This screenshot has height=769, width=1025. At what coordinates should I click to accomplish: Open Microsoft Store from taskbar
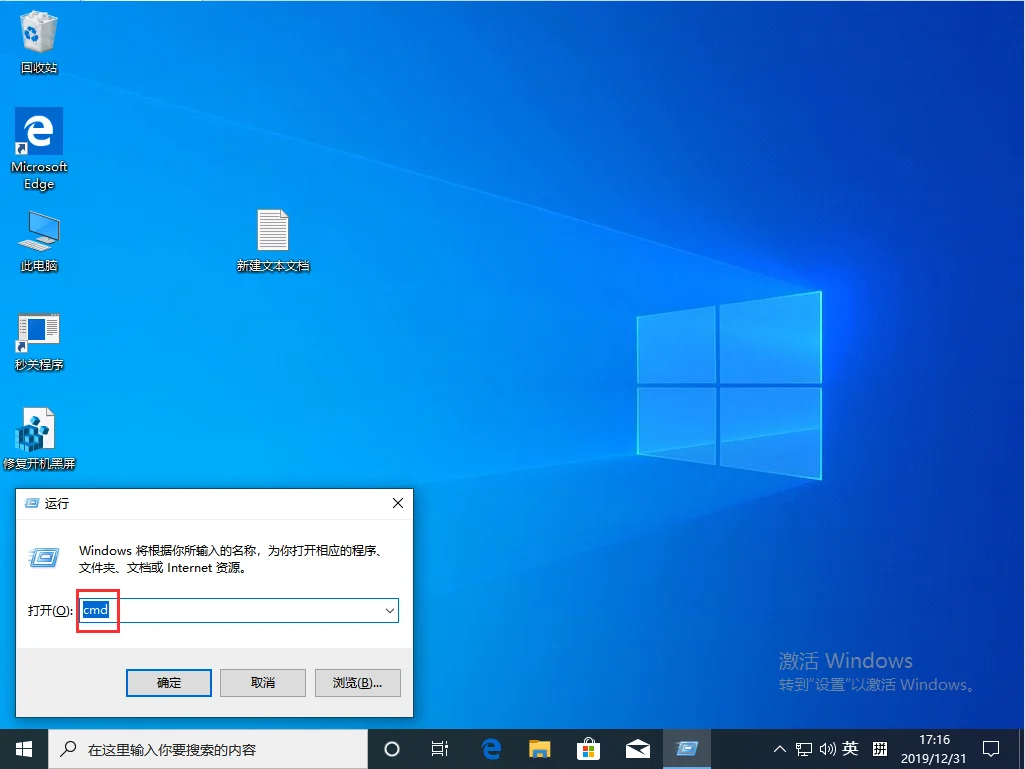point(588,749)
